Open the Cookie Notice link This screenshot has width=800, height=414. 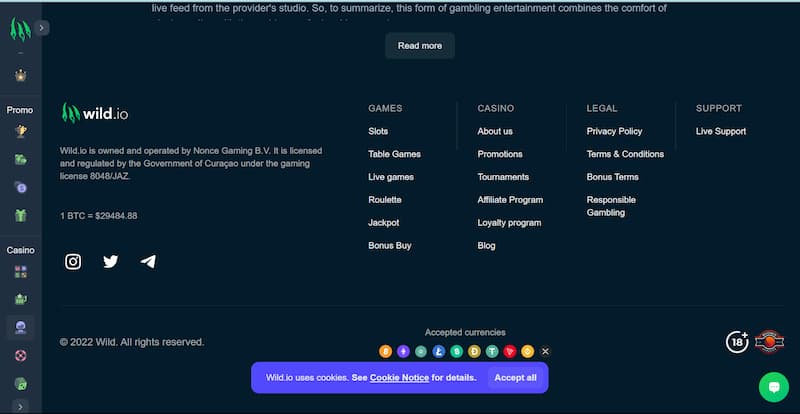(x=399, y=378)
